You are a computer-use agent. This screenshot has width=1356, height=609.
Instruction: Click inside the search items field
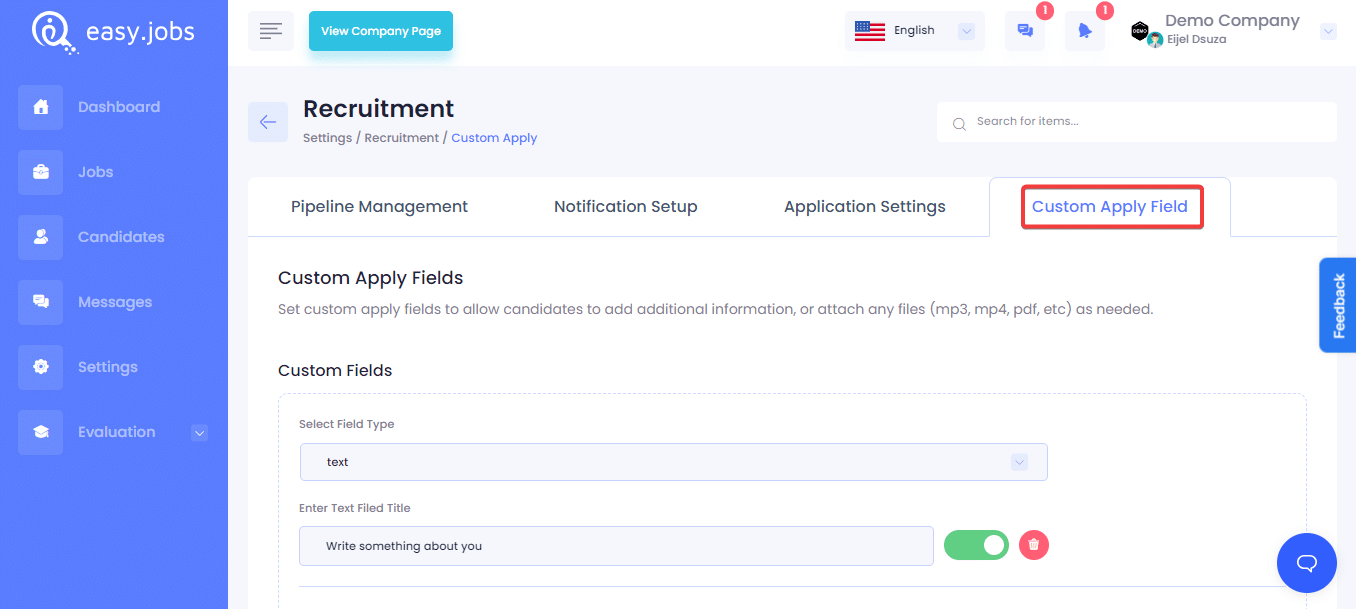(1137, 121)
